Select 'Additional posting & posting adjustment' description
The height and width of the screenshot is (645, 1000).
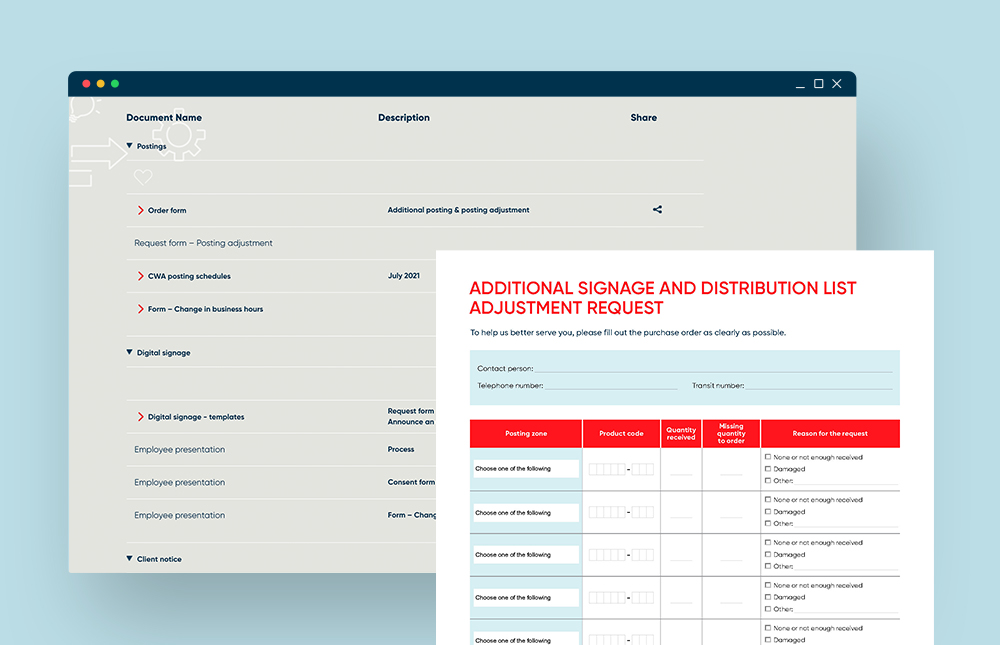point(459,210)
